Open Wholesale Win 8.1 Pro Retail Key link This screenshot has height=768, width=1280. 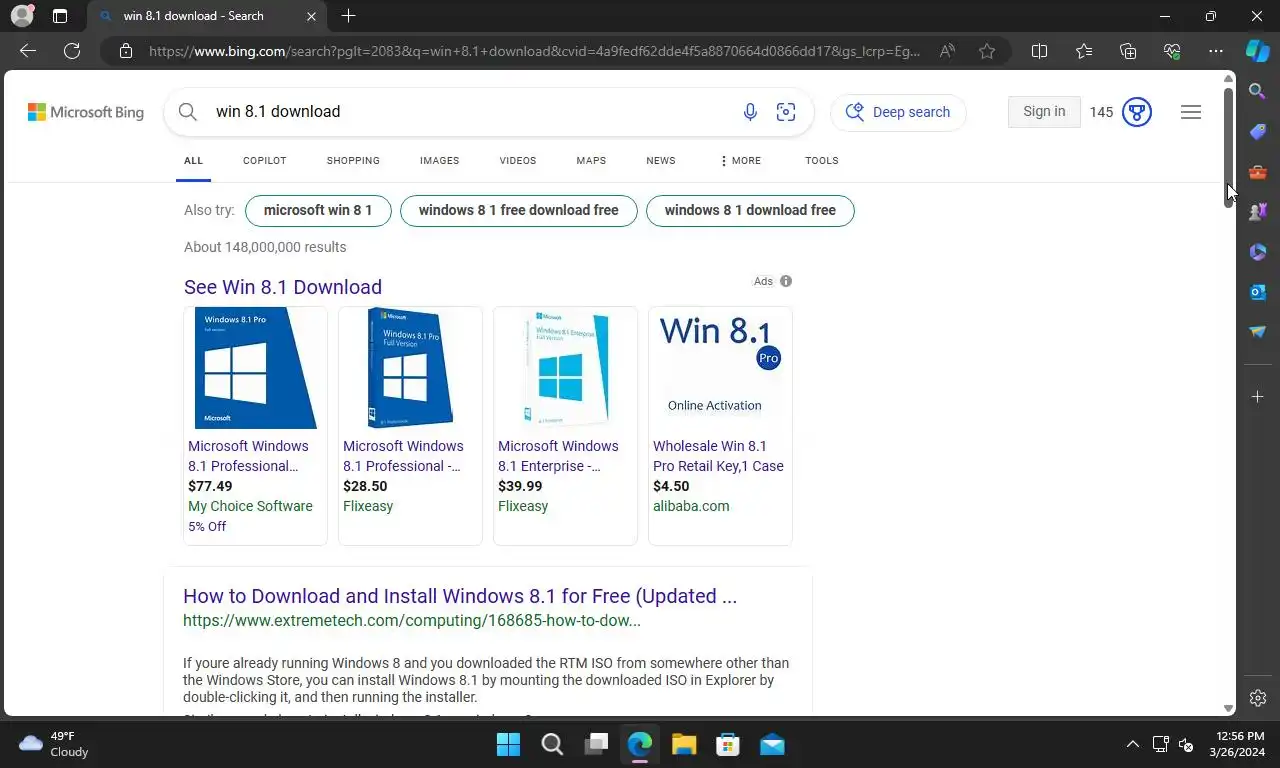(x=718, y=456)
